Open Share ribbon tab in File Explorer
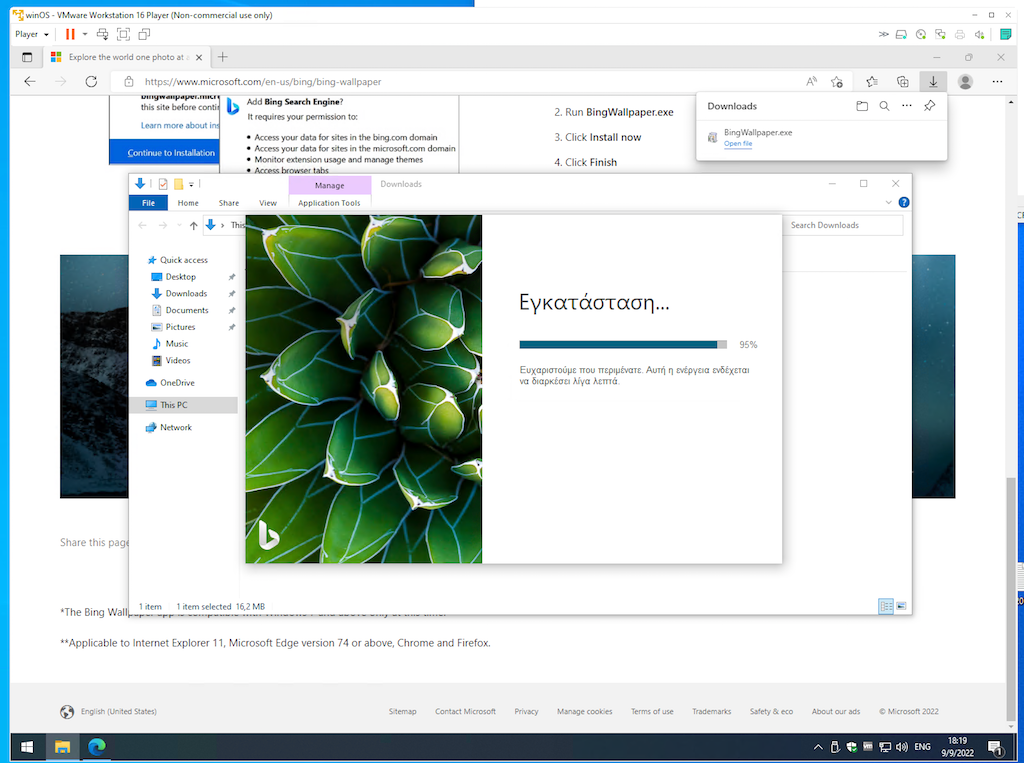This screenshot has height=763, width=1024. coord(229,203)
